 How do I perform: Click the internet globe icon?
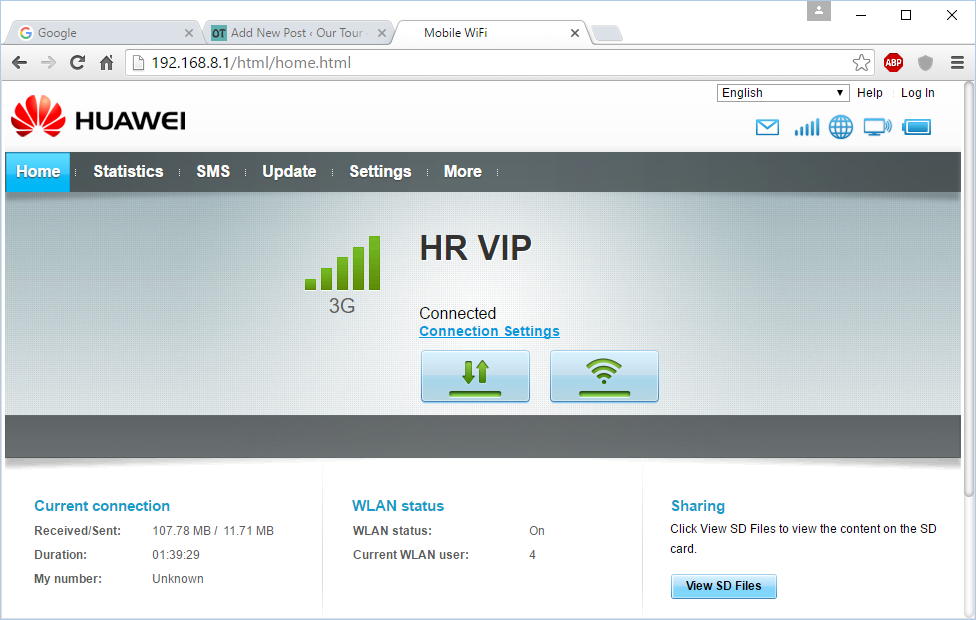841,127
